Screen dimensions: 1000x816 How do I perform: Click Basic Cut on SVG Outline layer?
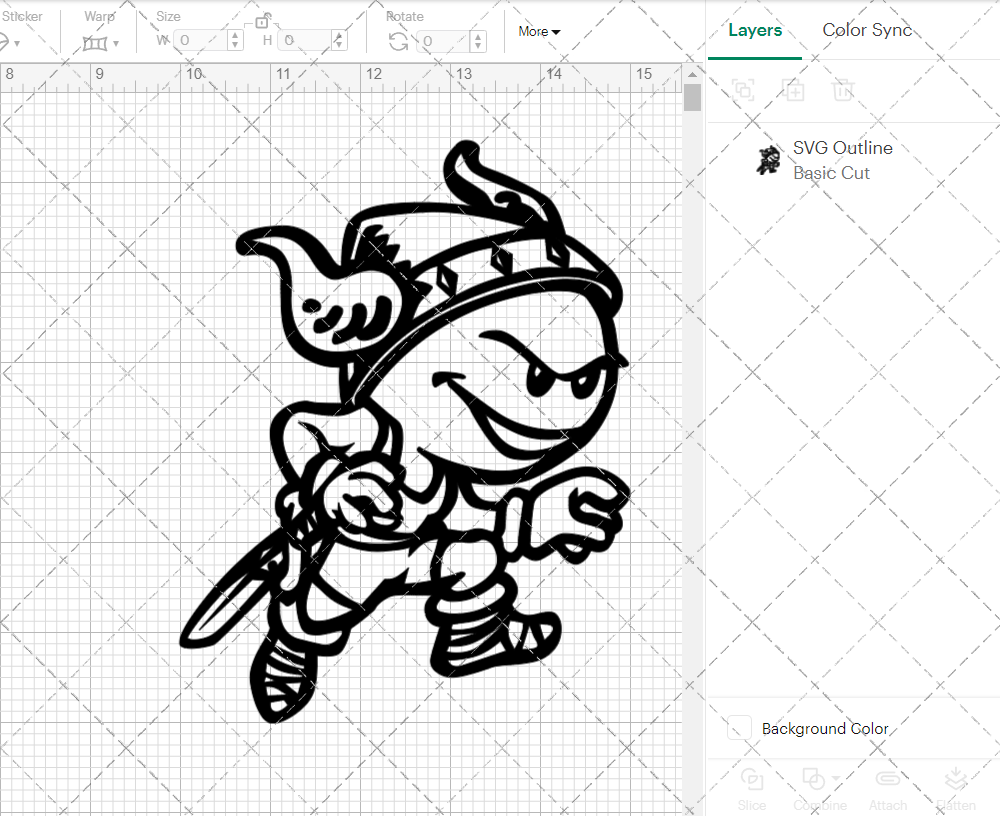pyautogui.click(x=831, y=173)
